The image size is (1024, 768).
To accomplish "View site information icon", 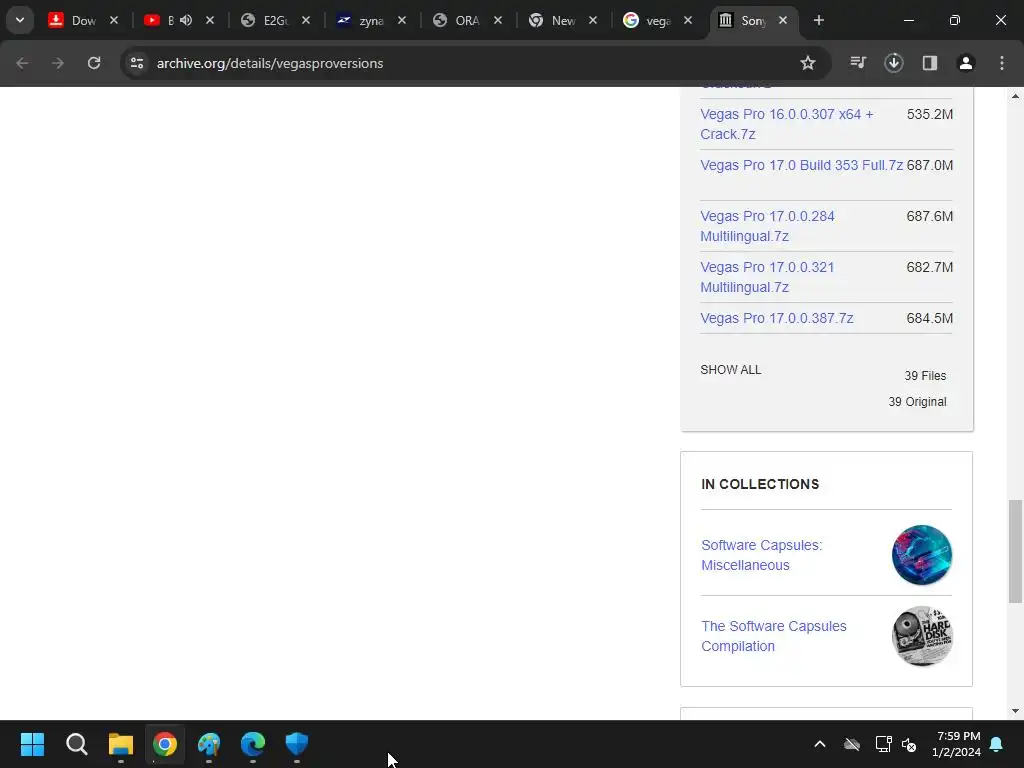I will 137,63.
